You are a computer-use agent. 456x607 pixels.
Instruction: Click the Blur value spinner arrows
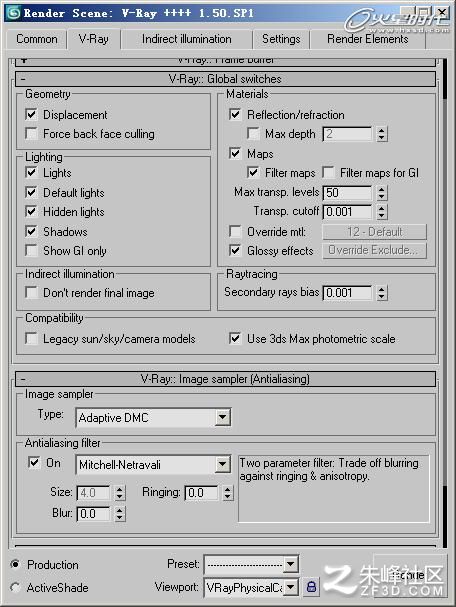tap(120, 514)
